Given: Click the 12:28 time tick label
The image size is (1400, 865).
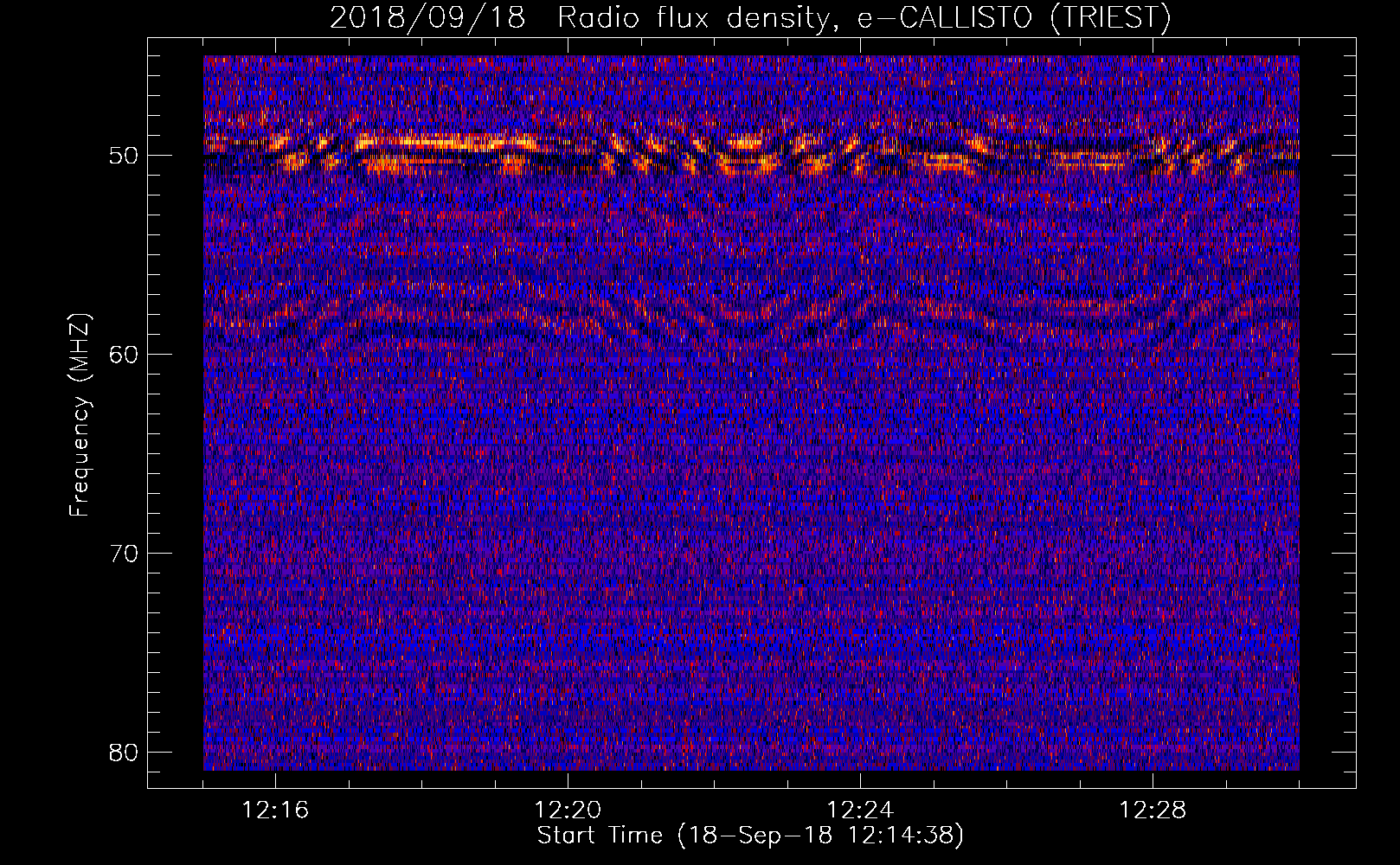Looking at the screenshot, I should coord(1153,811).
